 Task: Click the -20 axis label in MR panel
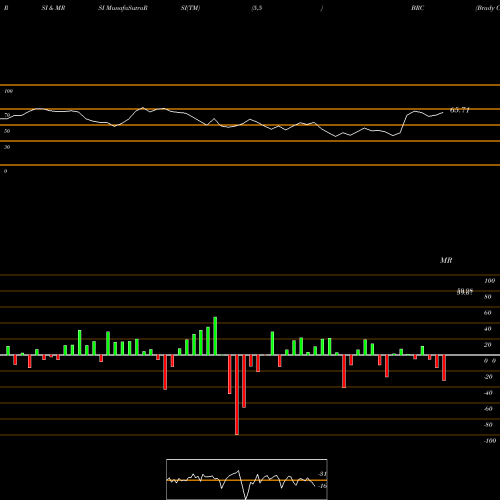488,377
